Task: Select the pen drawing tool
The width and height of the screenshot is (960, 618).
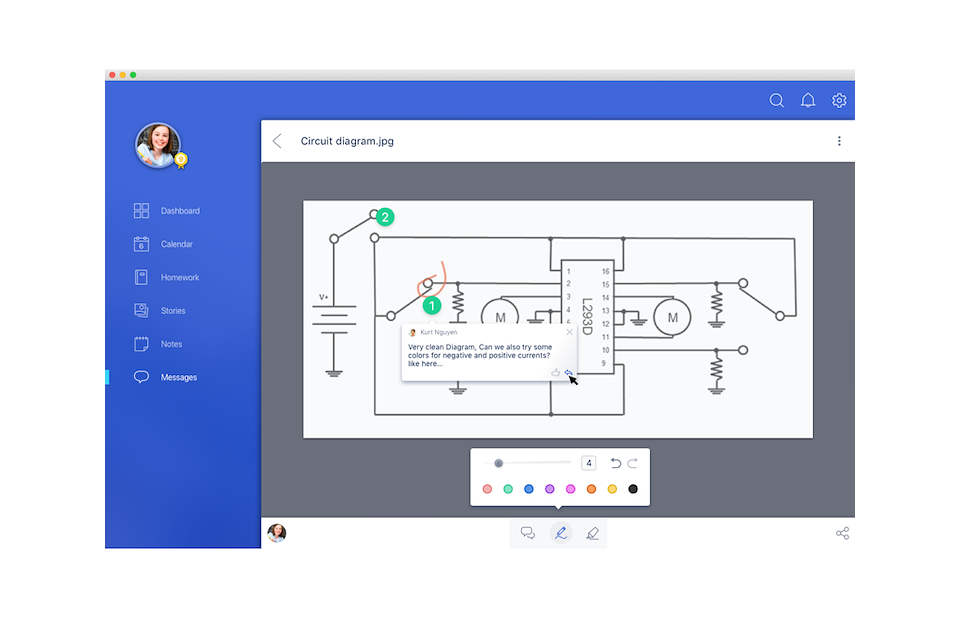Action: (560, 533)
